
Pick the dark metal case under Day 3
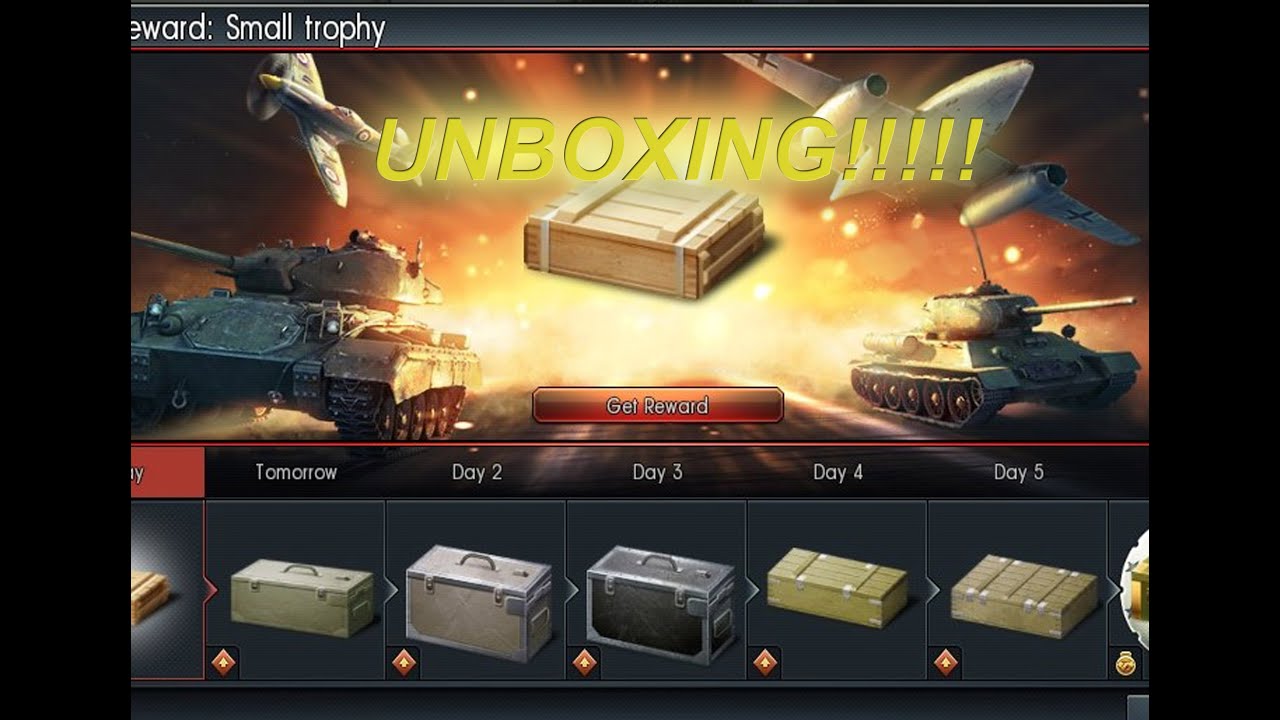660,605
